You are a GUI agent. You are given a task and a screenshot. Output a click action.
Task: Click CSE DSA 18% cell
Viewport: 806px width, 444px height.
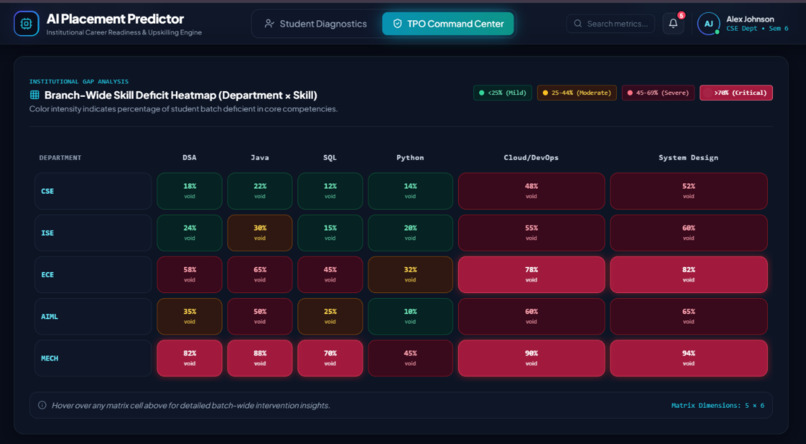click(189, 191)
